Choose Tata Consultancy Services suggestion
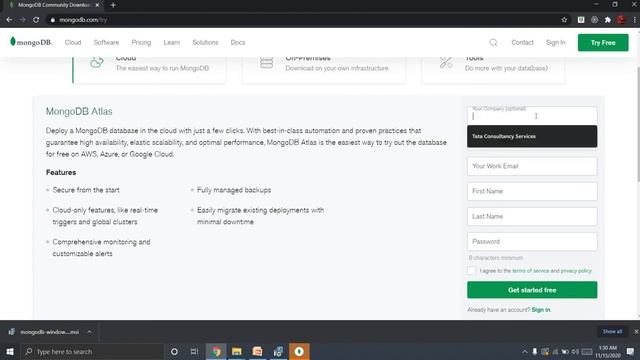This screenshot has width=640, height=360. [x=532, y=136]
